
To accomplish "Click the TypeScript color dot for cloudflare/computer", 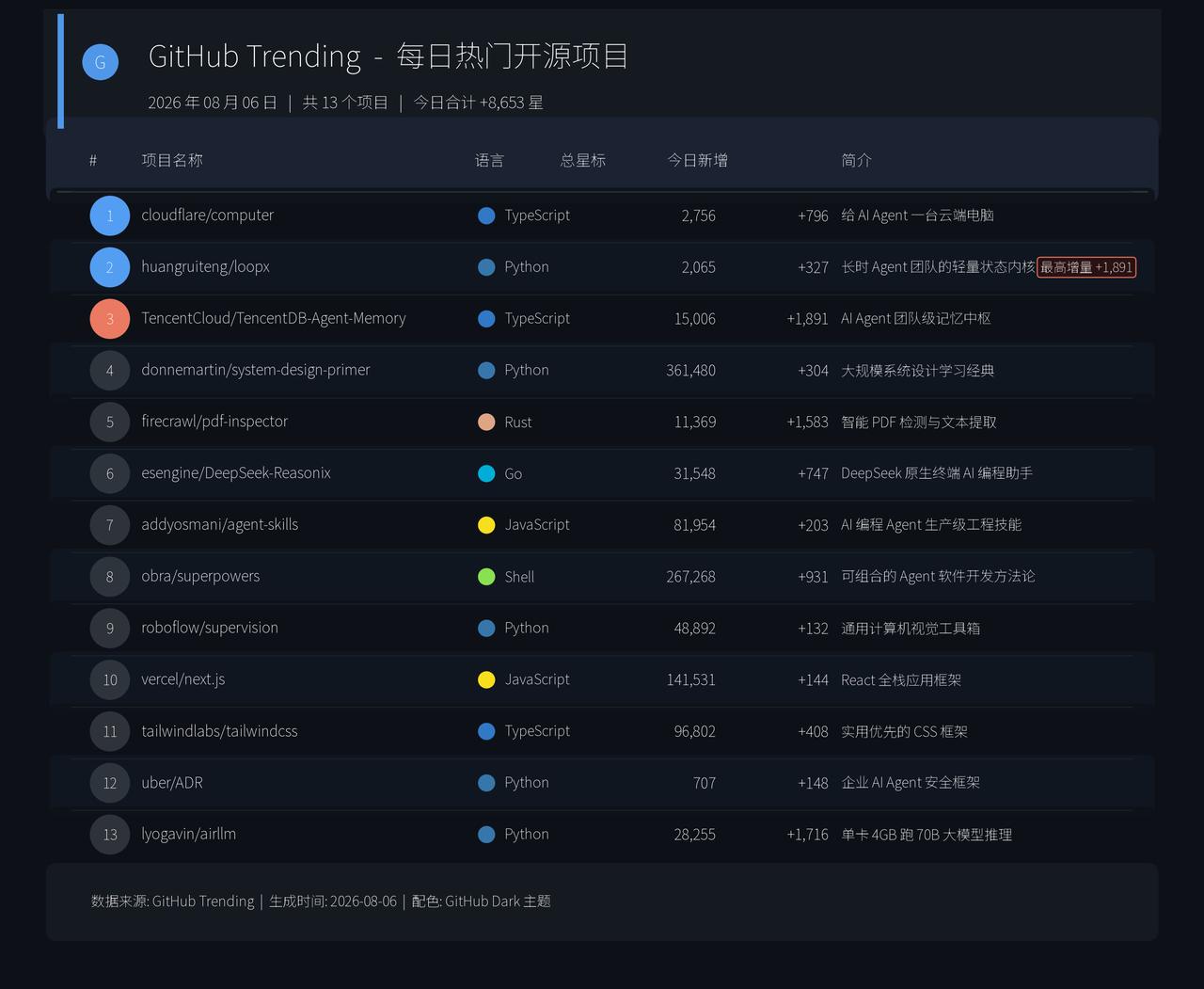I will (486, 215).
